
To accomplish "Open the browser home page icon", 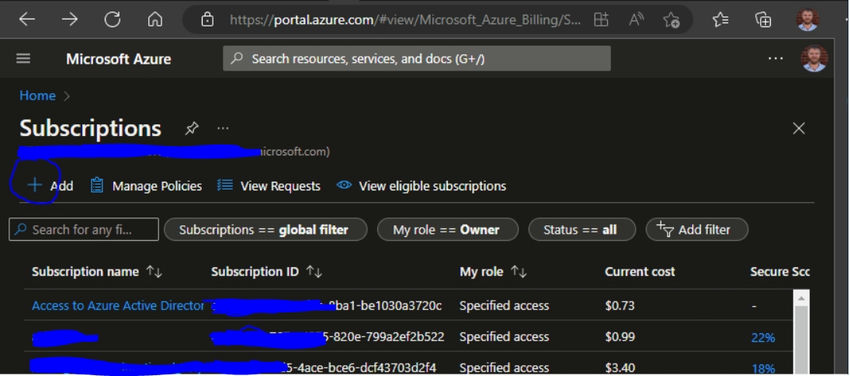I will coord(155,20).
